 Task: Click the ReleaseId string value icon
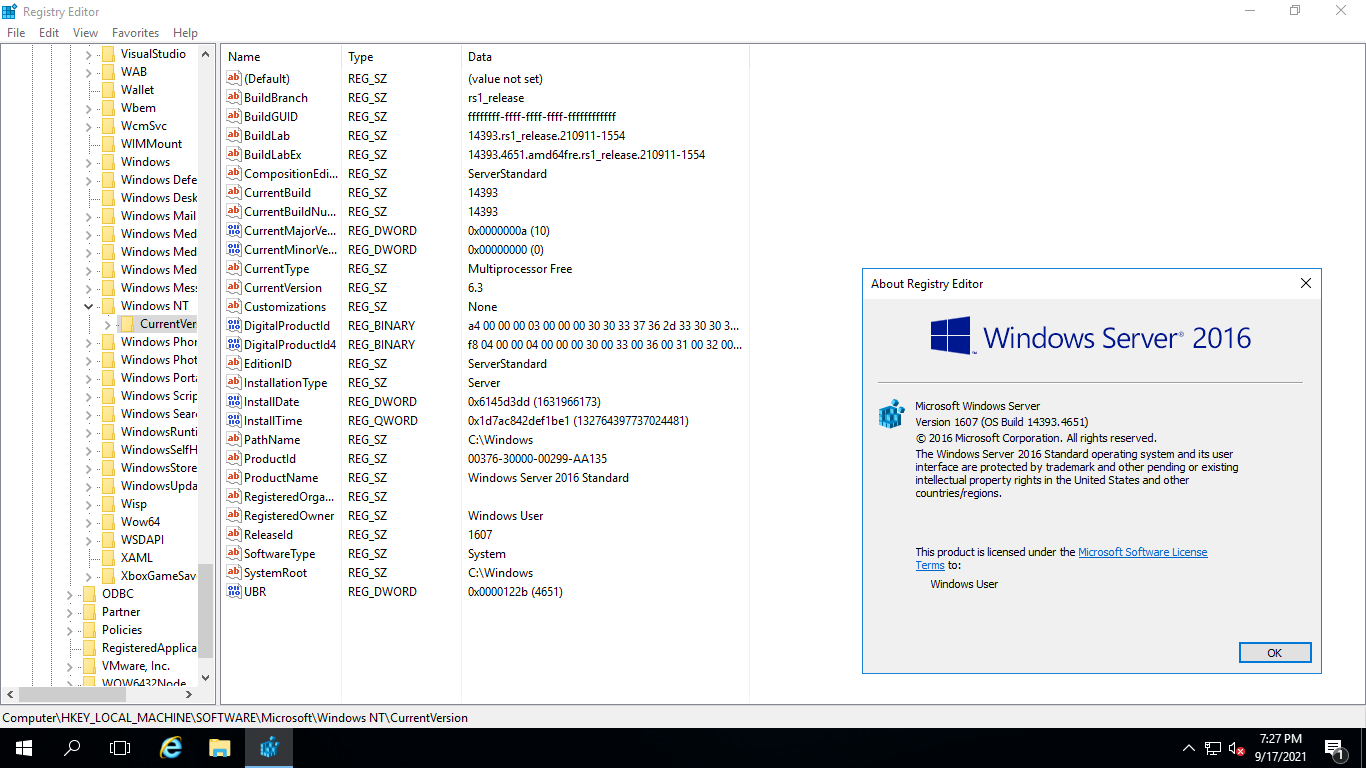coord(234,535)
